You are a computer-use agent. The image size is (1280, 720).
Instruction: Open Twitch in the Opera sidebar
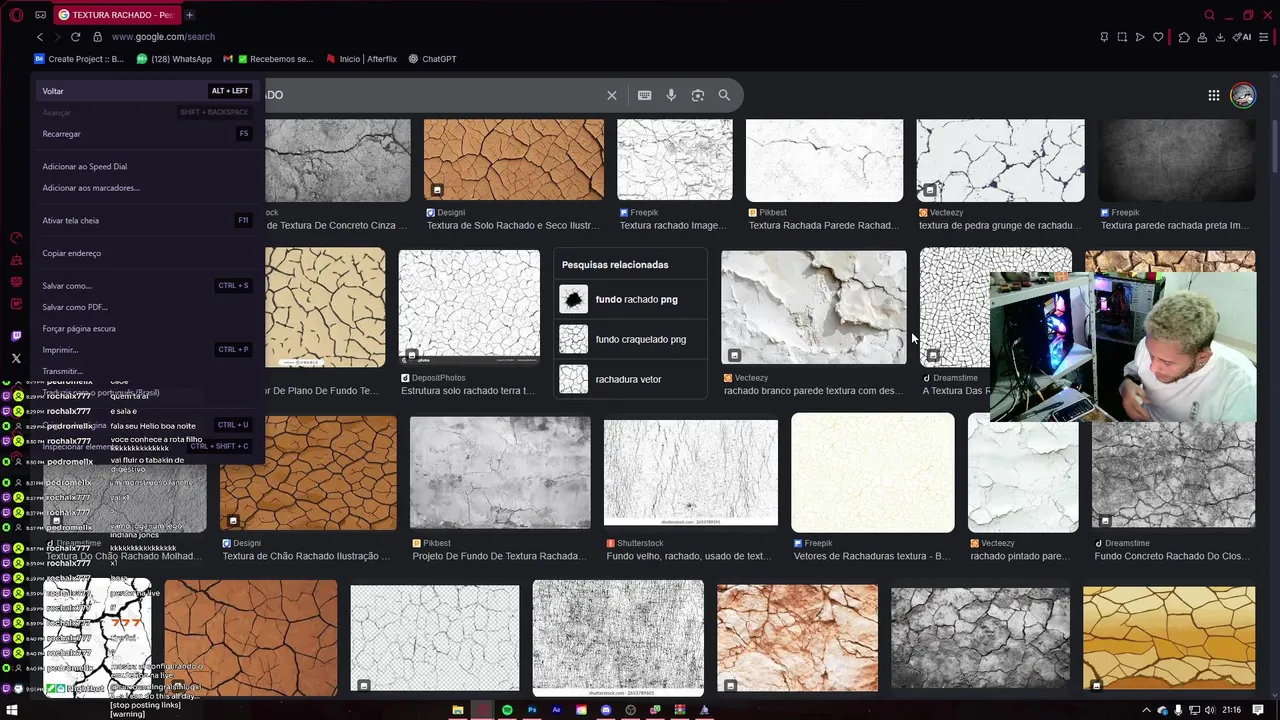pos(16,337)
